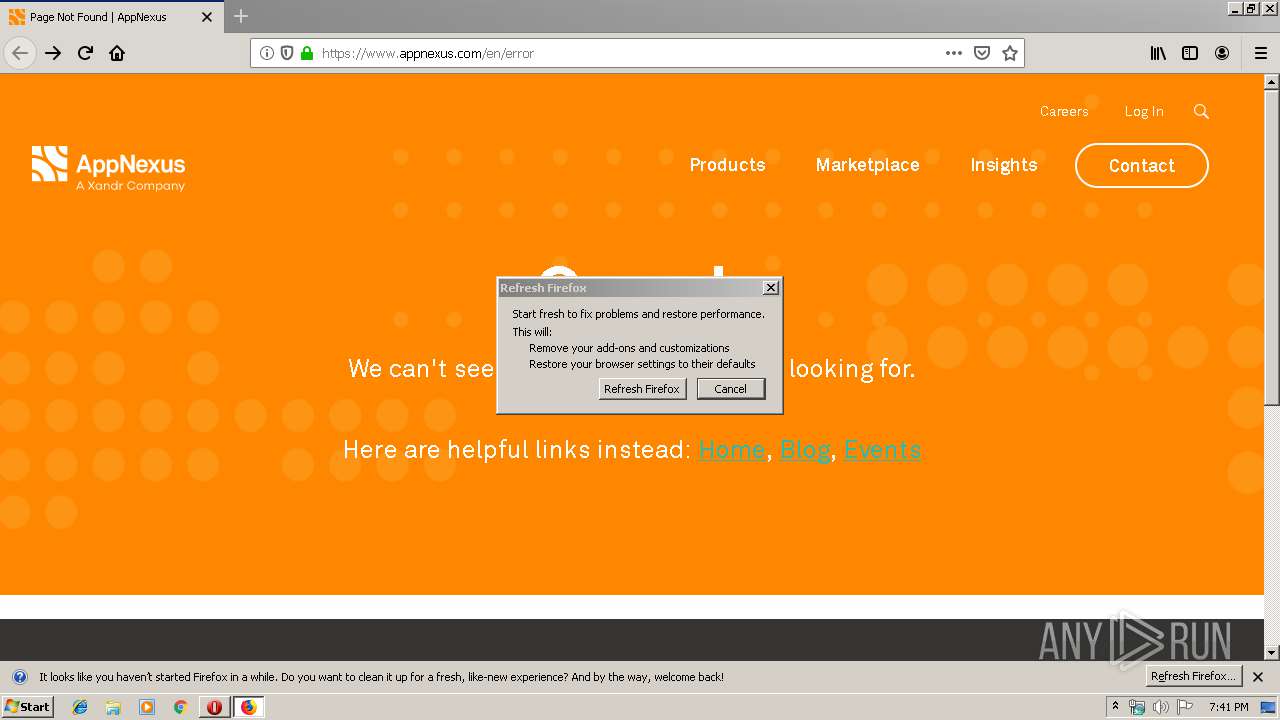Open the Opera taskbar icon
The image size is (1280, 720).
point(214,707)
